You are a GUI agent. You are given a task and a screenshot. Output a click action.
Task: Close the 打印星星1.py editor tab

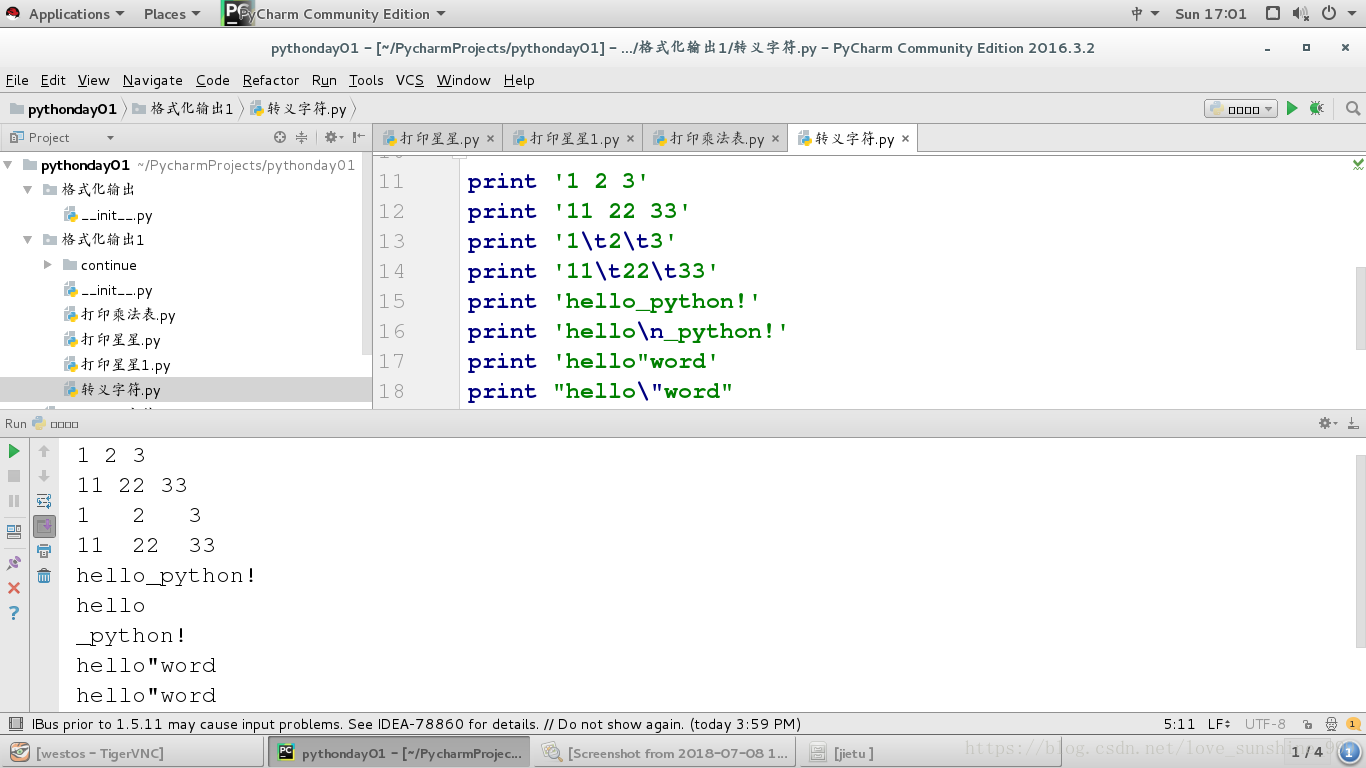(630, 139)
